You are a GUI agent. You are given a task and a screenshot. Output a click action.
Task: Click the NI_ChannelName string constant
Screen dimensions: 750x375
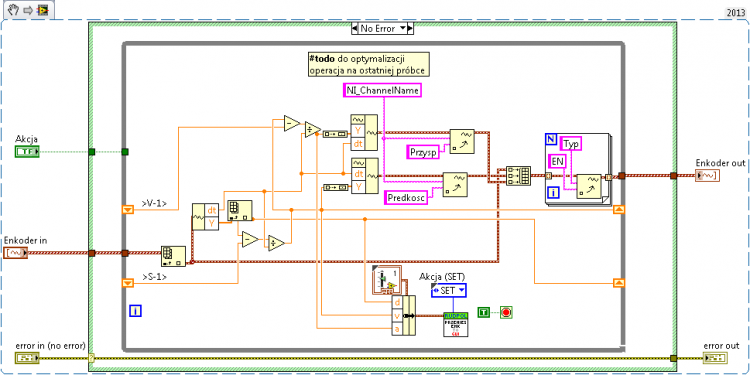(383, 90)
